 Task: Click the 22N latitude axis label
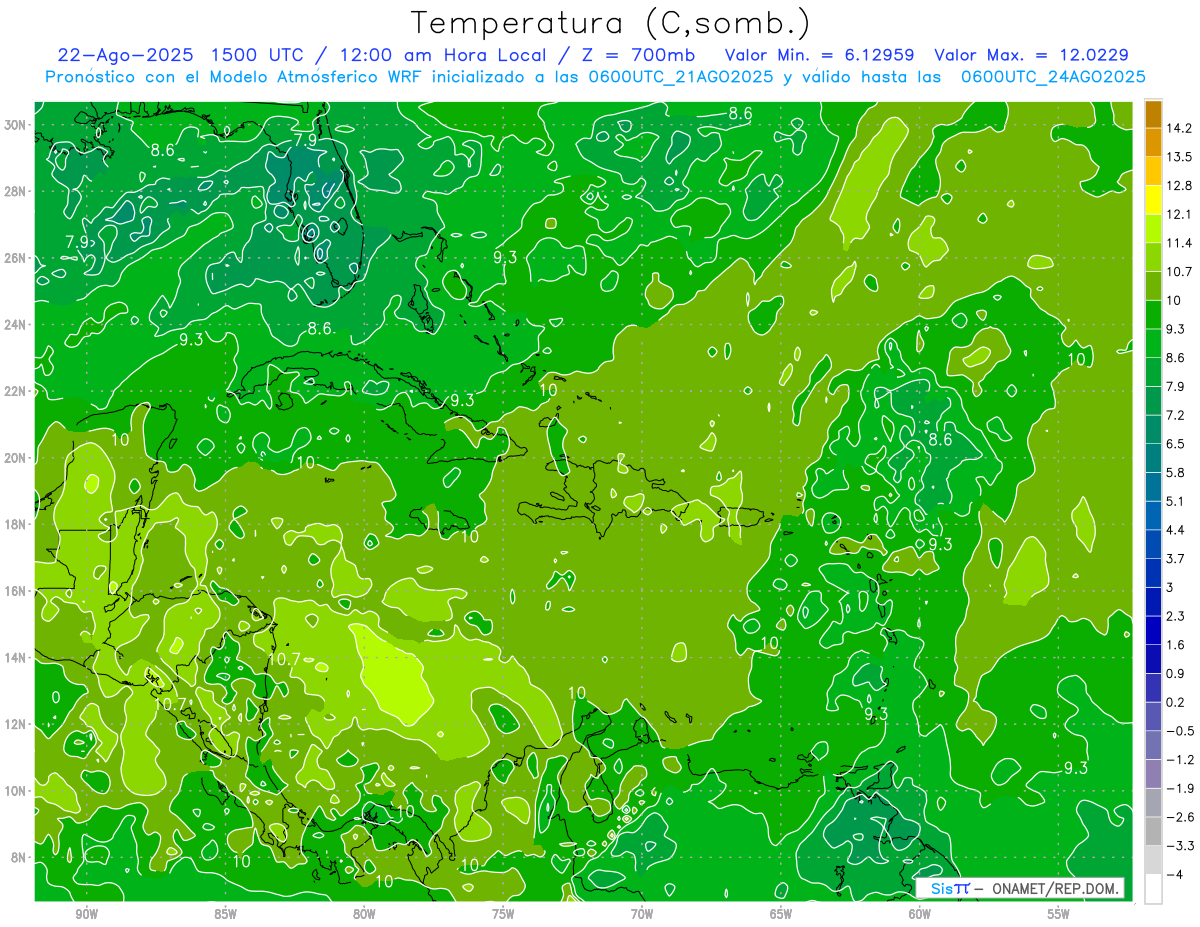[x=16, y=391]
